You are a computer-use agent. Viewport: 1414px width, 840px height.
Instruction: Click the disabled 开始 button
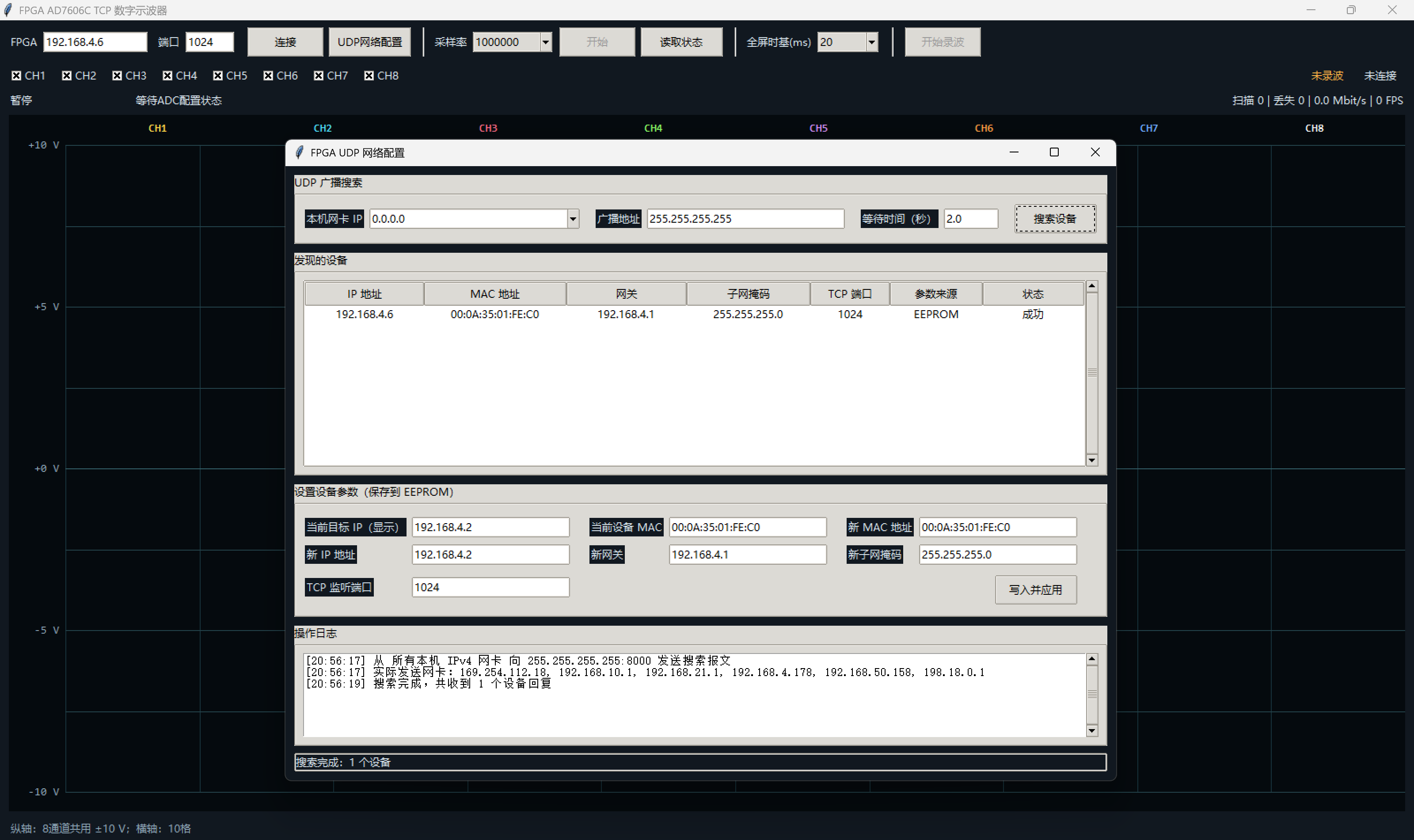tap(597, 42)
